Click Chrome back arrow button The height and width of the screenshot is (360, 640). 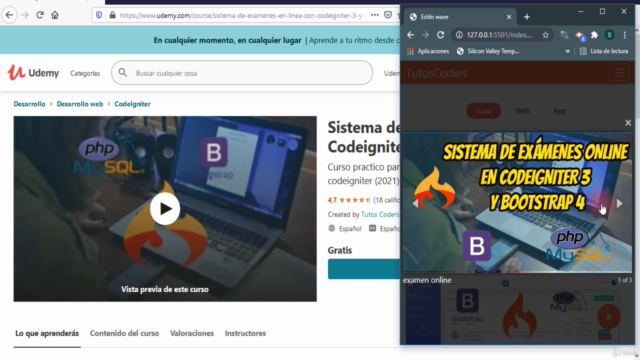pos(411,35)
